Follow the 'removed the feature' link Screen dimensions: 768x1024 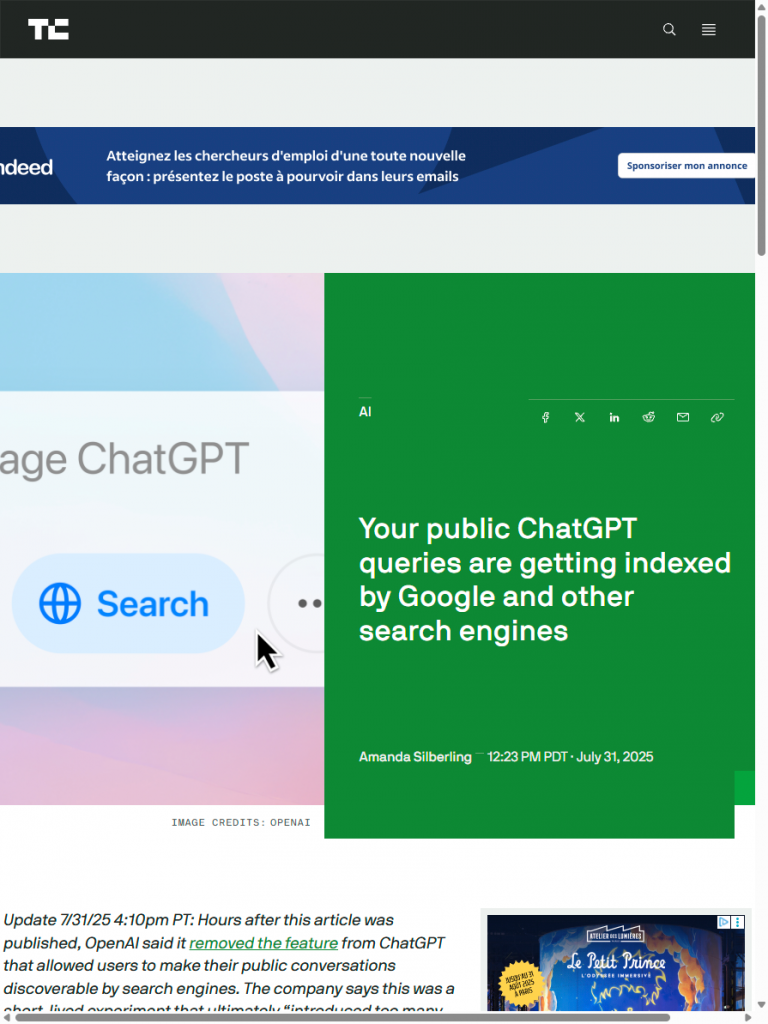[x=263, y=943]
